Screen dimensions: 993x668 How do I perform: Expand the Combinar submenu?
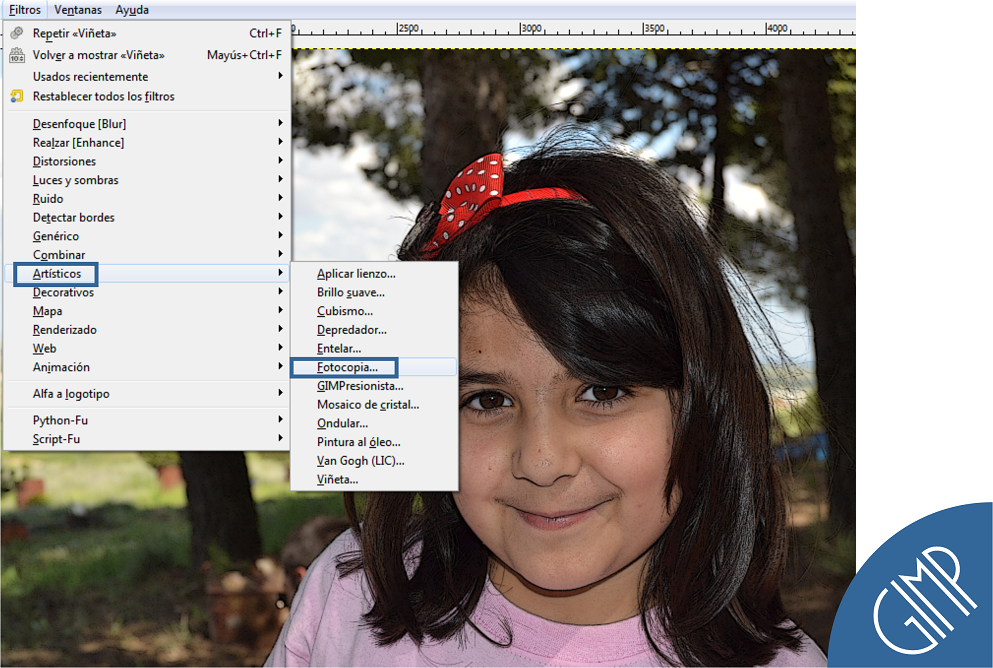[147, 255]
